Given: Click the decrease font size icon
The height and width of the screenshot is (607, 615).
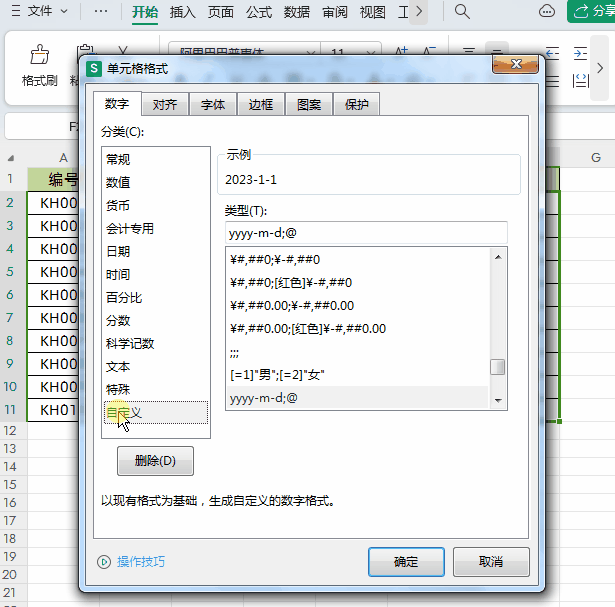Looking at the screenshot, I should pyautogui.click(x=429, y=51).
